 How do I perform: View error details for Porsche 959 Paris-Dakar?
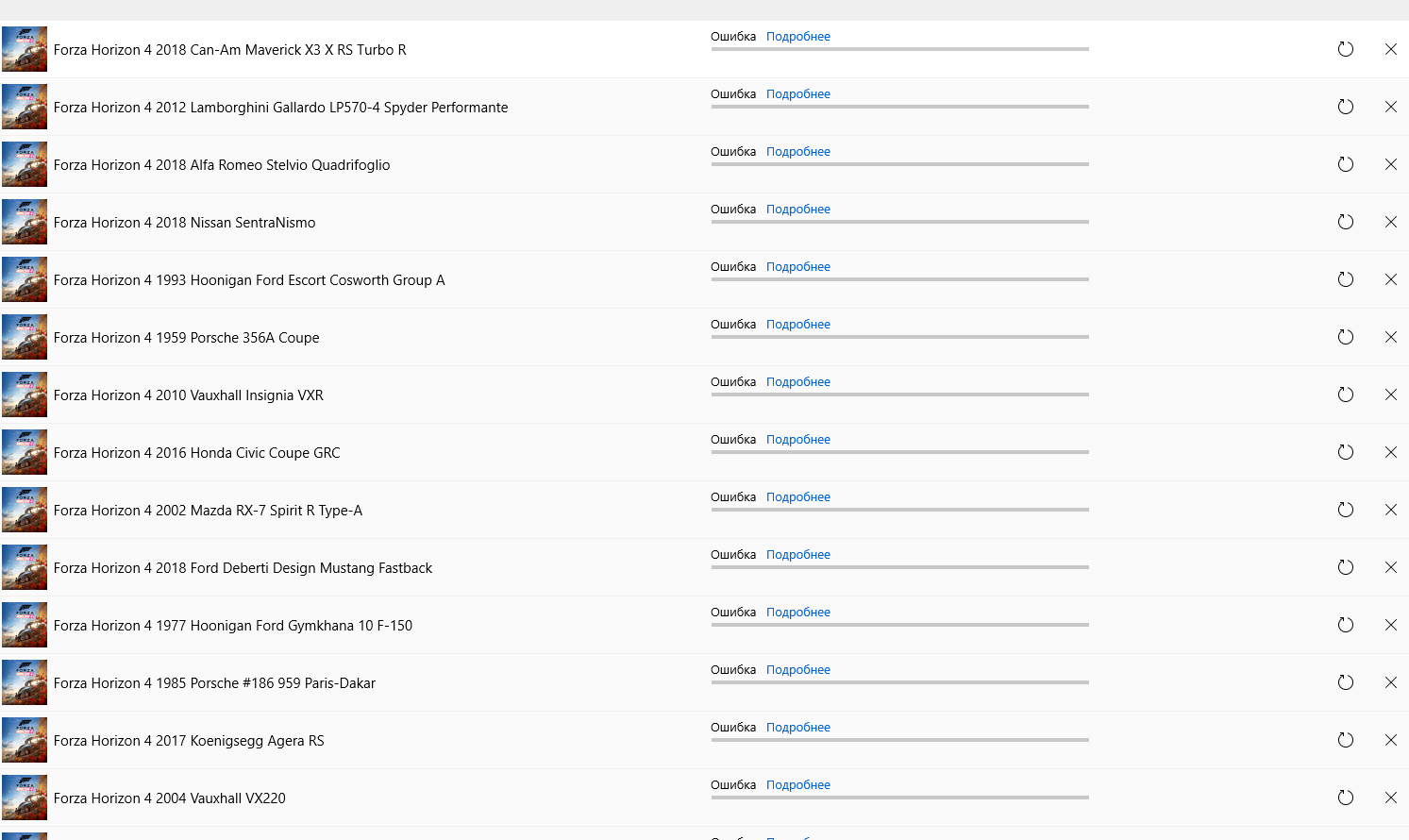798,670
